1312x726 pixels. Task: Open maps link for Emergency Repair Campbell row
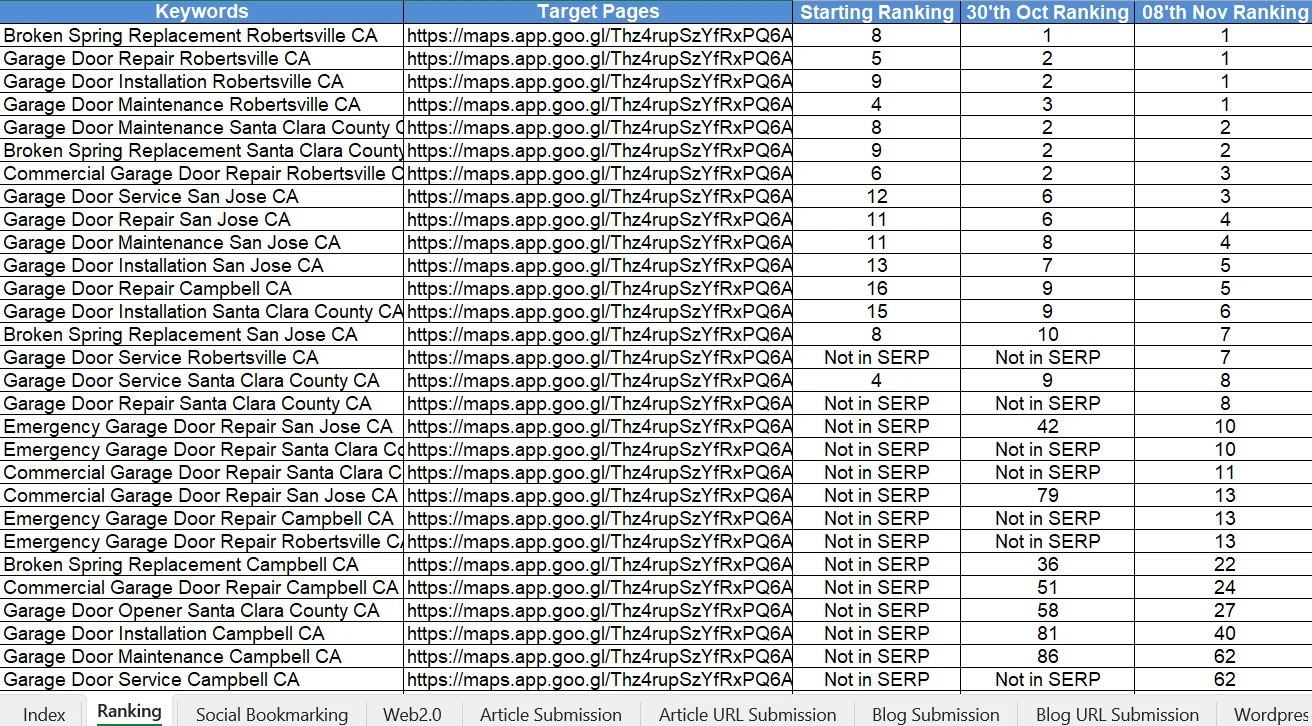(599, 518)
